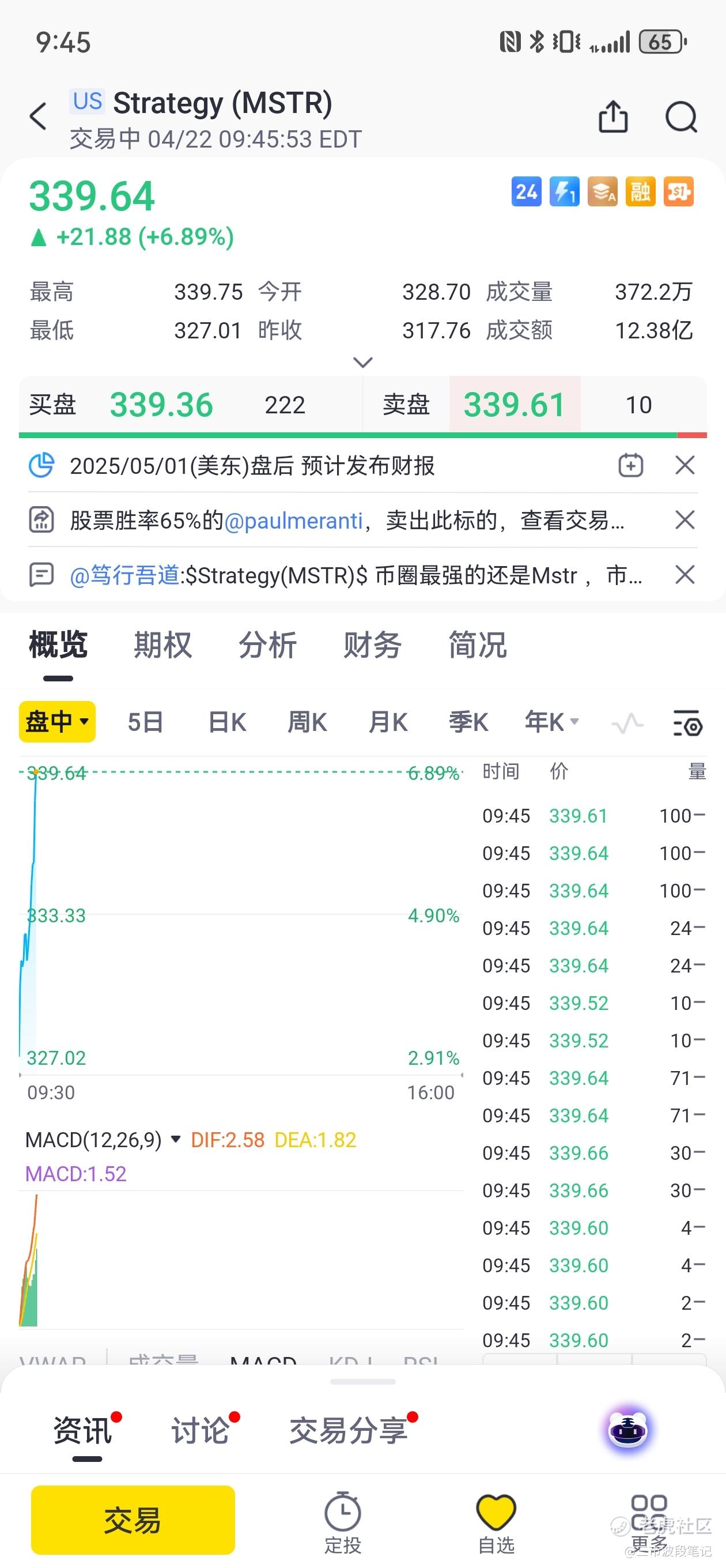Select 季K quarterly candlestick chart
The height and width of the screenshot is (1568, 726).
coord(468,722)
